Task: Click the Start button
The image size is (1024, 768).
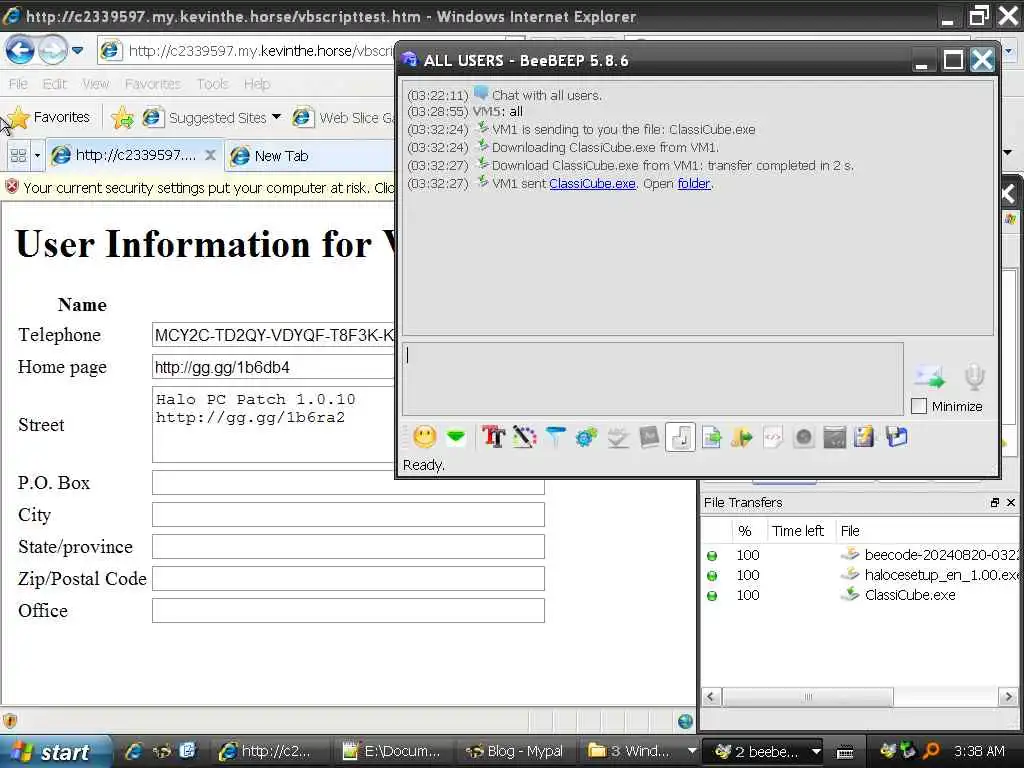Action: (56, 752)
